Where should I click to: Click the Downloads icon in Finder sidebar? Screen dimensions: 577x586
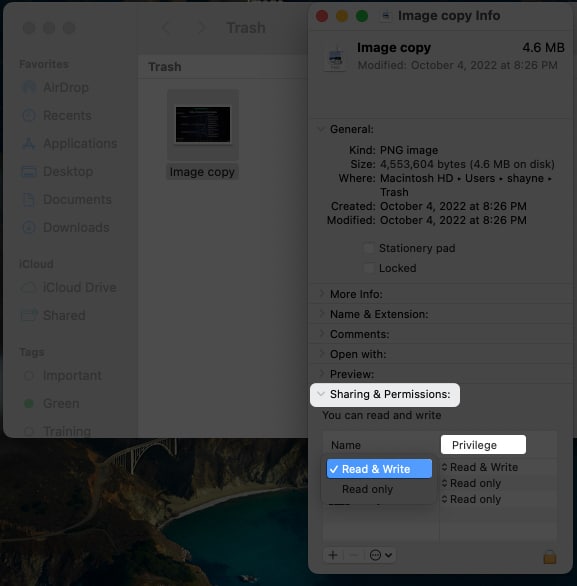[29, 228]
